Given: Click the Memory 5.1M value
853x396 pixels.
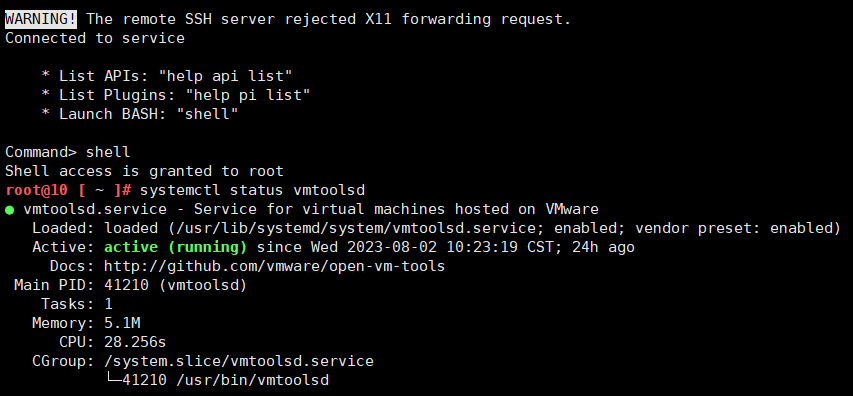Looking at the screenshot, I should 122,323.
